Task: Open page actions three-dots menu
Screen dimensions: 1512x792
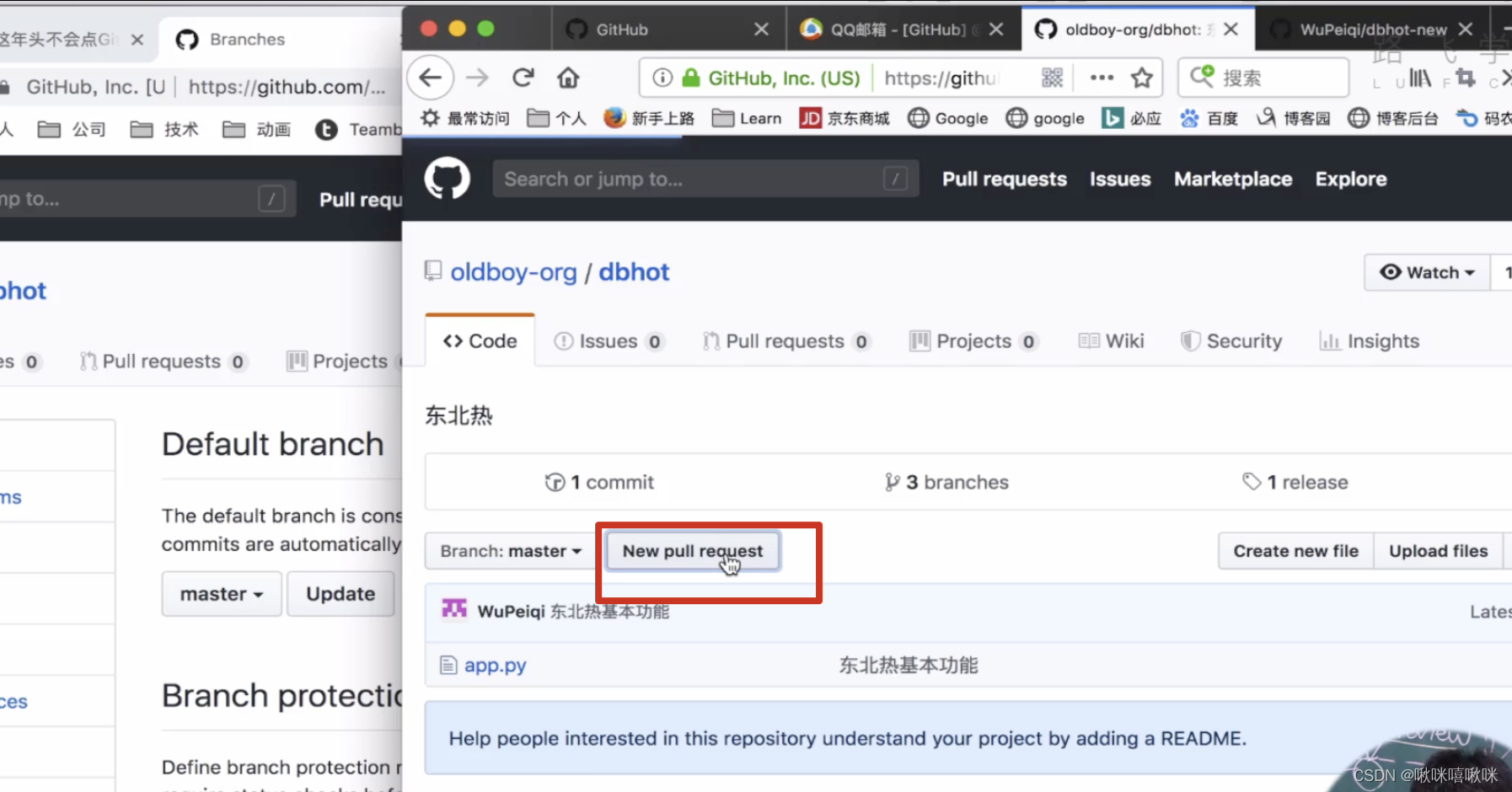Action: pos(1102,78)
